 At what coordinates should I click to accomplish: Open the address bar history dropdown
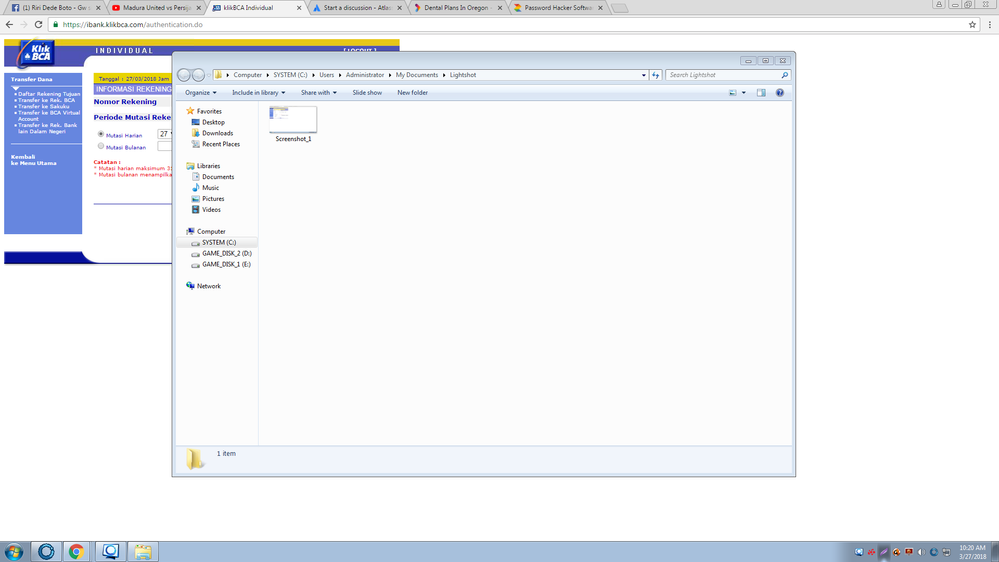(x=643, y=75)
